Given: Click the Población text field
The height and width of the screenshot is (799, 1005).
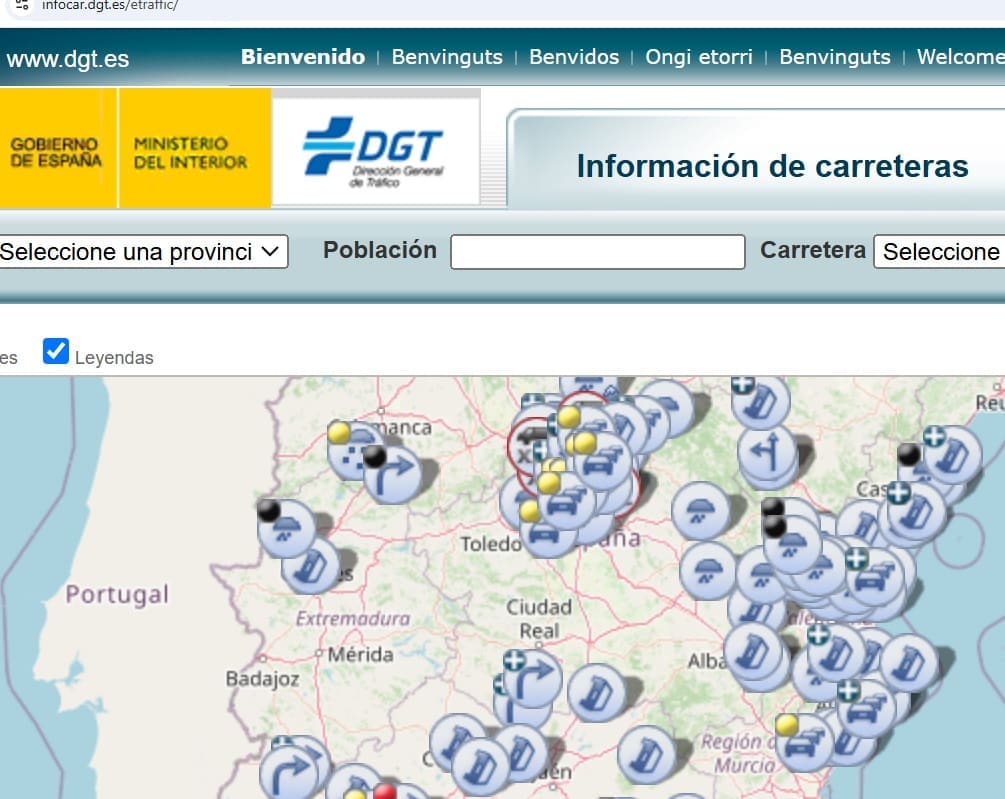Looking at the screenshot, I should click(x=598, y=252).
